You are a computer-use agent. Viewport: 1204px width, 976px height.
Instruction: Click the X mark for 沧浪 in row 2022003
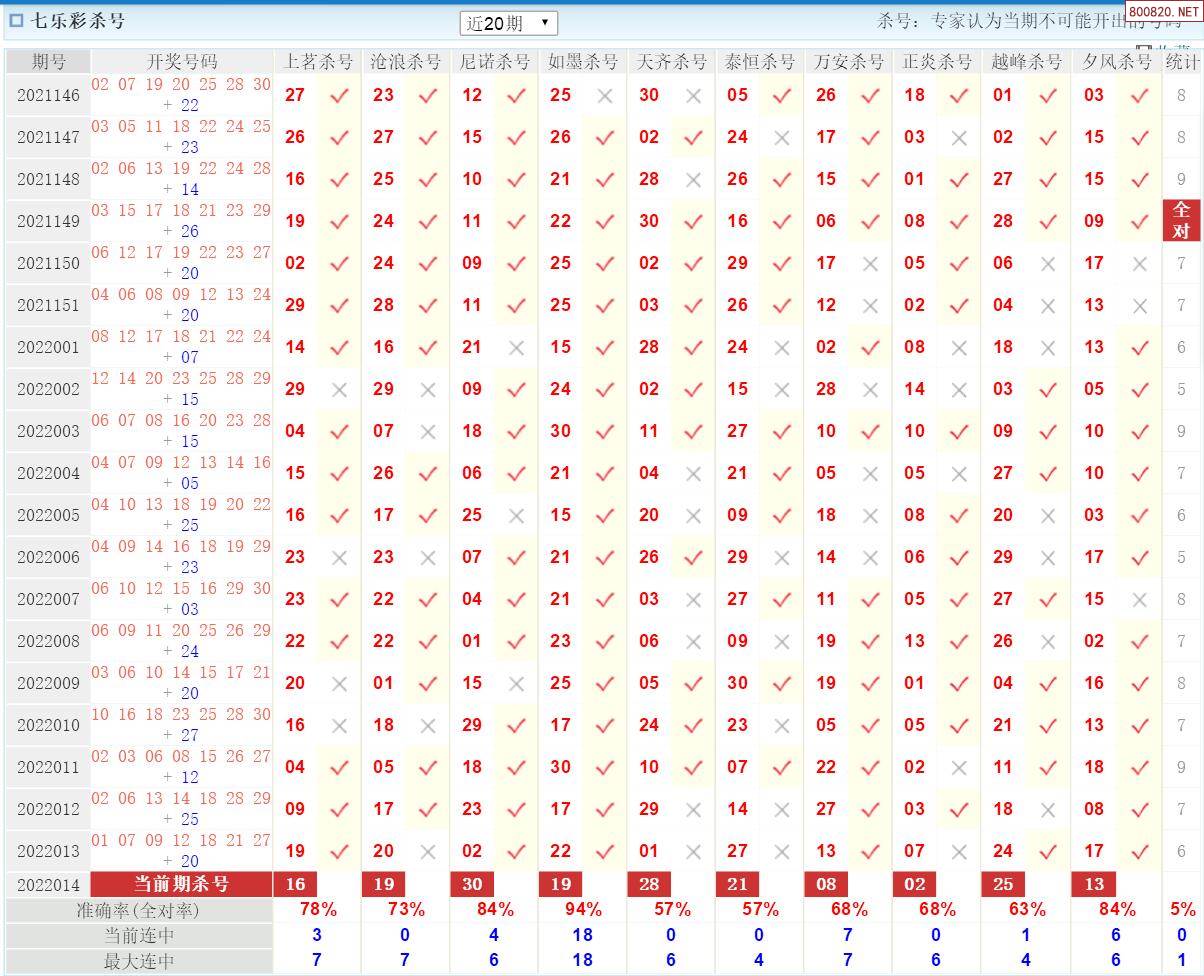click(x=428, y=432)
